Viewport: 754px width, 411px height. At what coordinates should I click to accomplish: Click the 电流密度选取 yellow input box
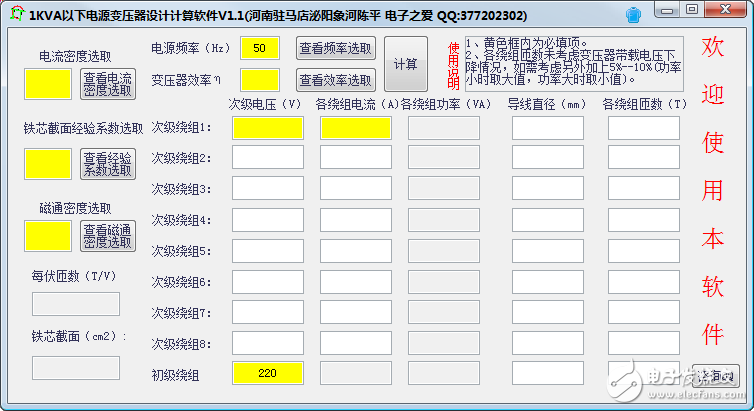48,84
